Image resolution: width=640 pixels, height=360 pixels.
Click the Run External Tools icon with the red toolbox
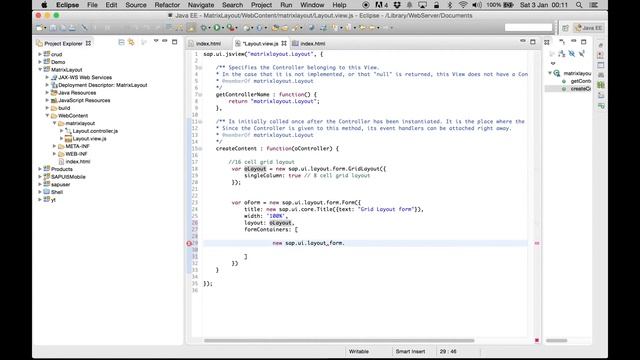pyautogui.click(x=231, y=28)
